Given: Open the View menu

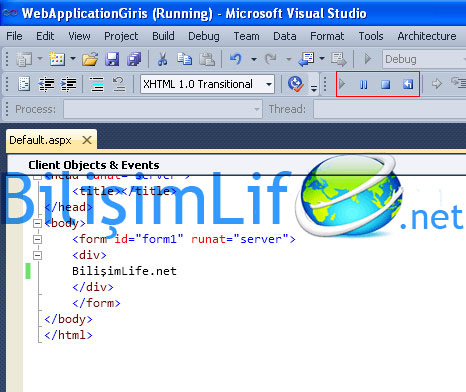Looking at the screenshot, I should pos(79,36).
